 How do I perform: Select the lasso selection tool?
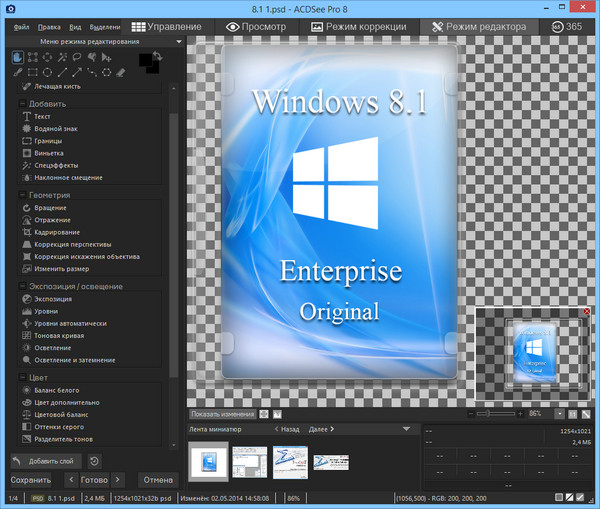(x=77, y=58)
